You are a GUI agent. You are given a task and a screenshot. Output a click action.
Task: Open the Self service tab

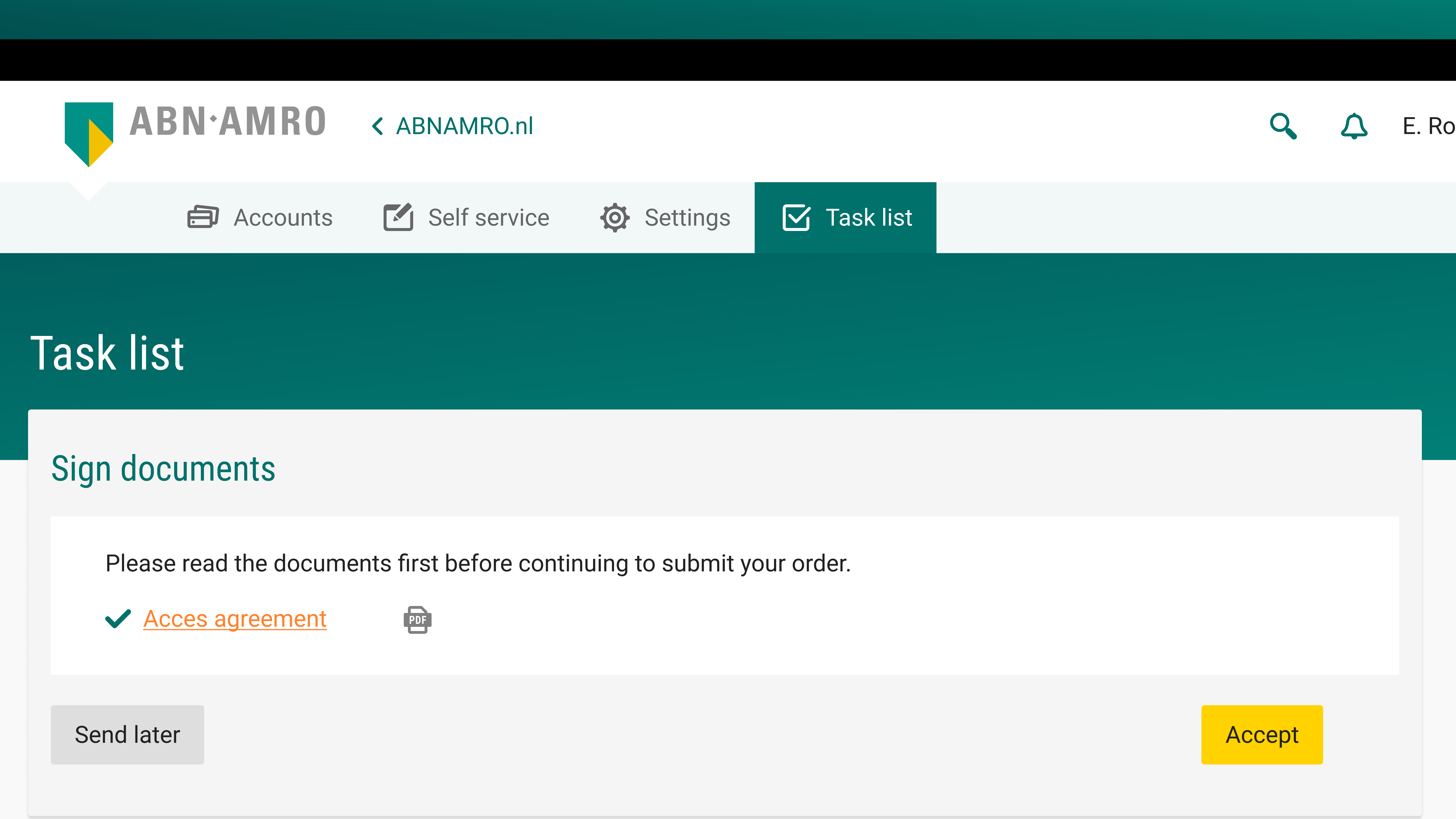point(466,218)
